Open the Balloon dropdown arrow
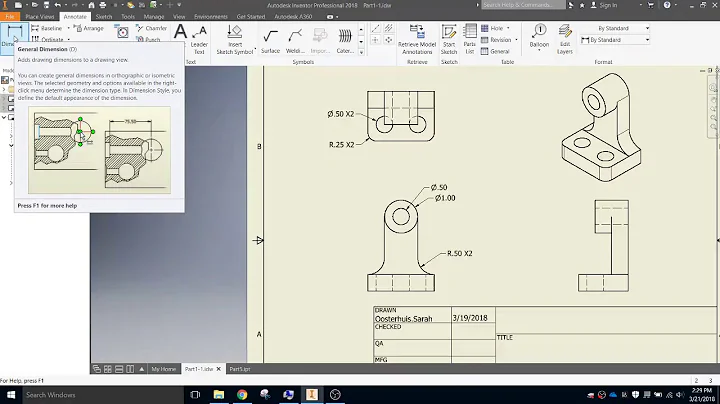 point(539,50)
